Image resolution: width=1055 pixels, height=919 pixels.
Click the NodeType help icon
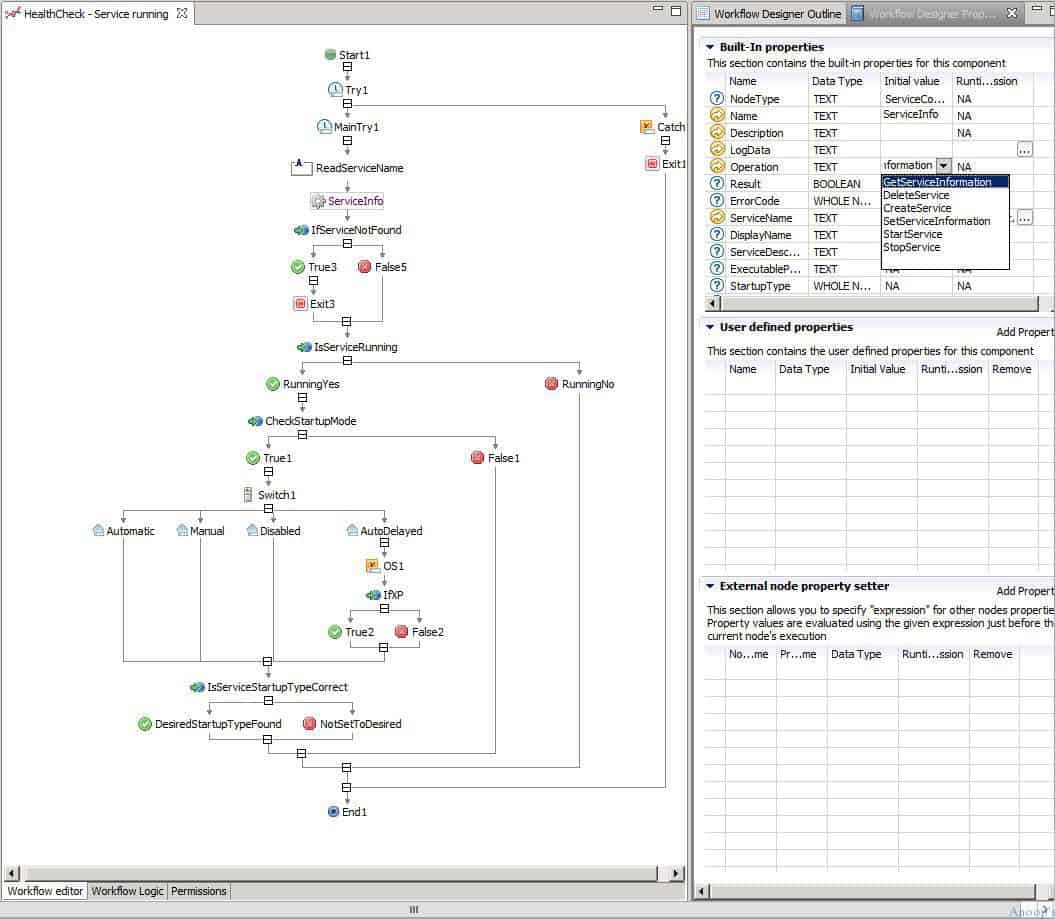(717, 98)
